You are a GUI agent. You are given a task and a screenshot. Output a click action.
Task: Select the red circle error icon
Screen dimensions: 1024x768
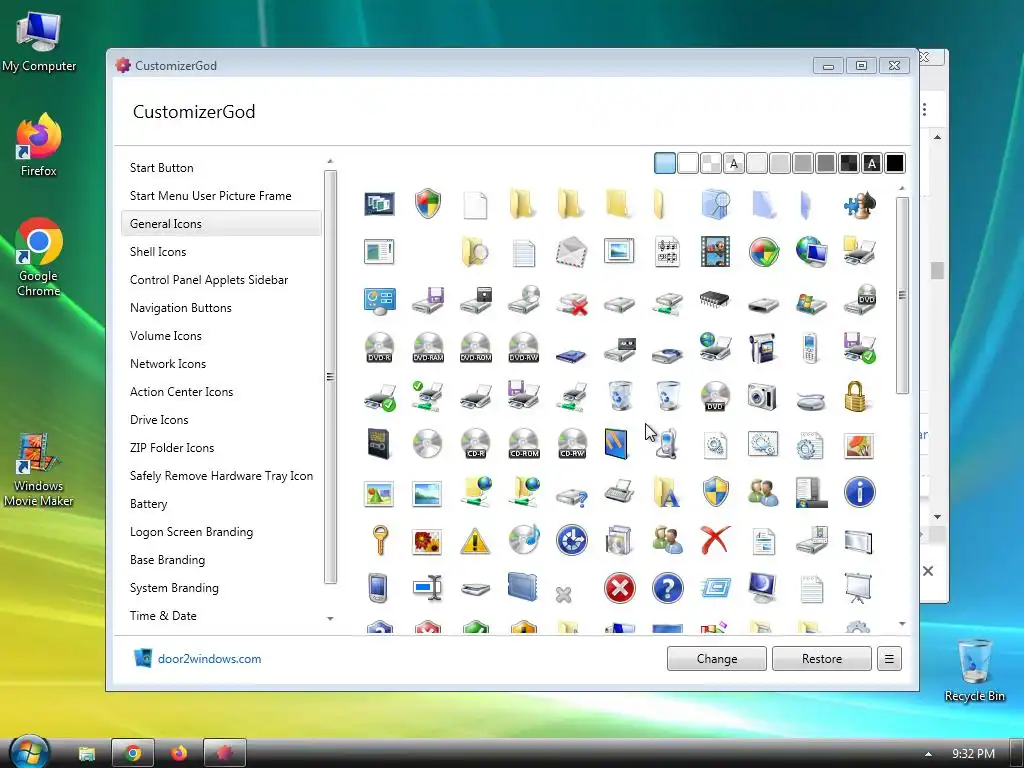[620, 588]
